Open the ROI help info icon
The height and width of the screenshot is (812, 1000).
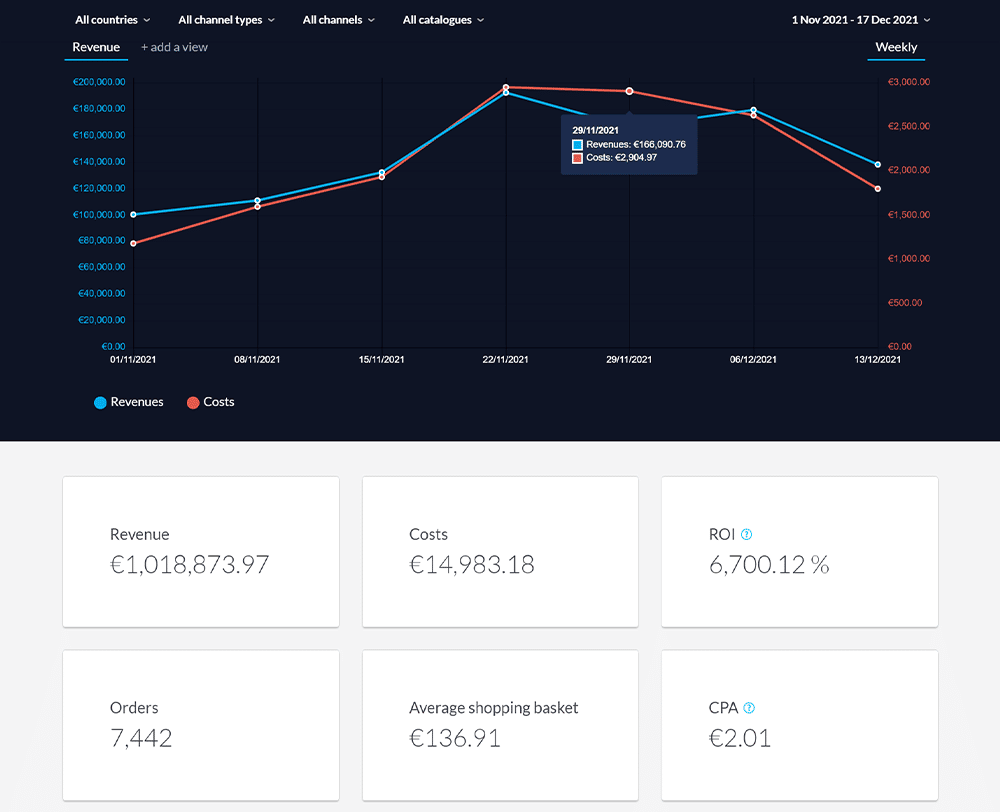(746, 535)
